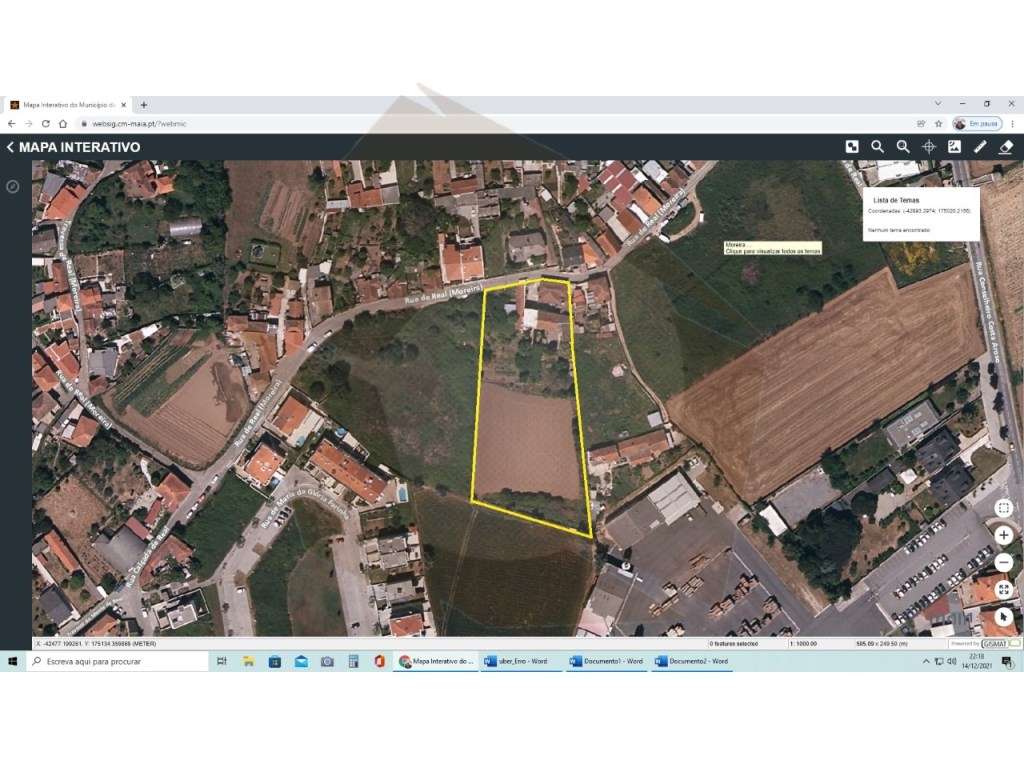Click the Coordenadas line in popup
Image resolution: width=1024 pixels, height=768 pixels.
[919, 211]
